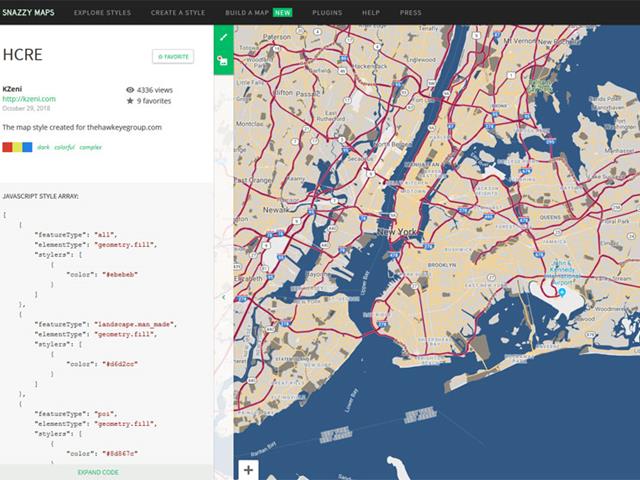Open the kzeni.com author link
This screenshot has height=480, width=640.
pyautogui.click(x=29, y=99)
